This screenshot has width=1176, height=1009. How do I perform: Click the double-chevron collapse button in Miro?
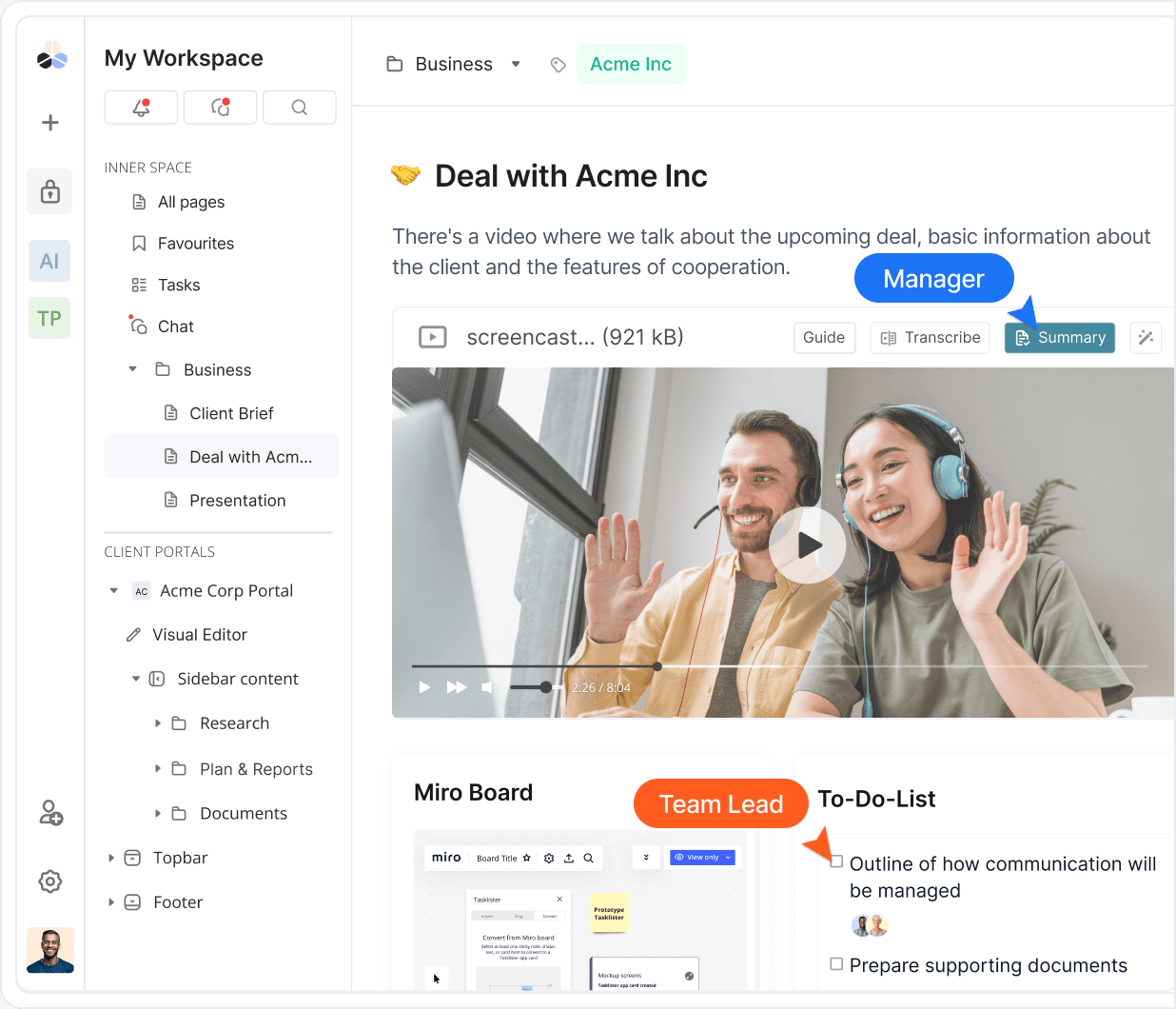click(x=646, y=858)
